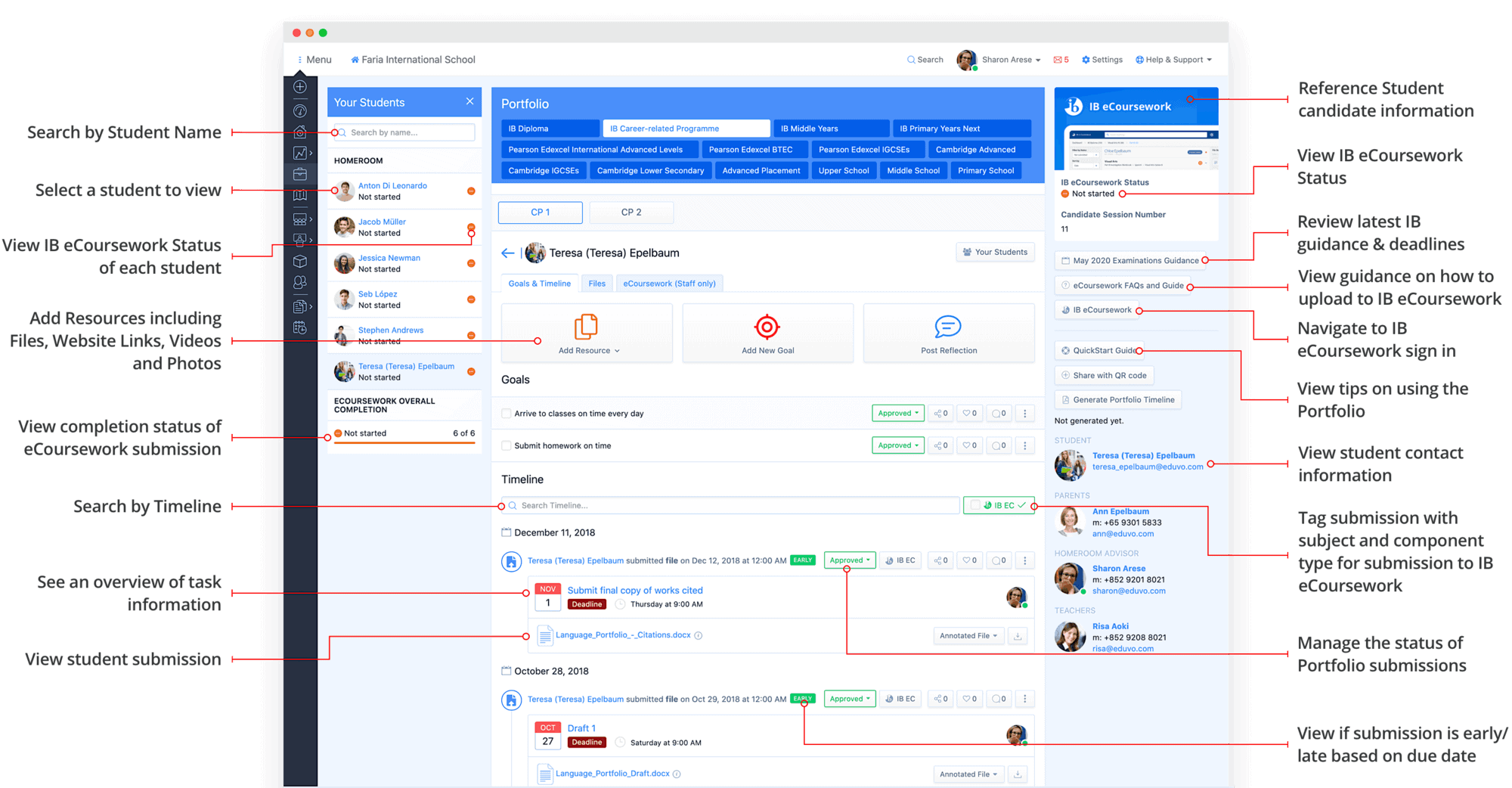Like the Submit homework on time goal
The height and width of the screenshot is (788, 1512).
click(969, 445)
